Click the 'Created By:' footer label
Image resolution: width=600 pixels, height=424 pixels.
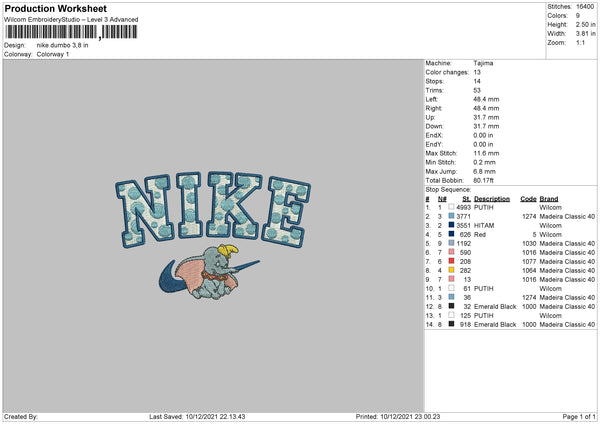click(21, 417)
